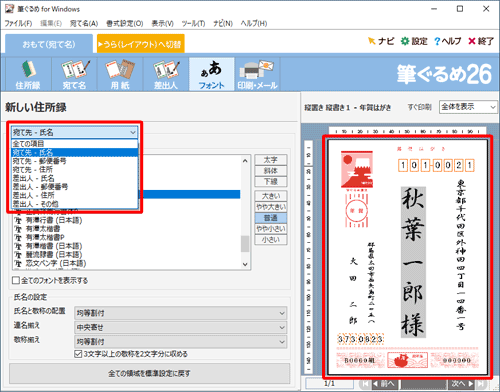Open the 住所録 address book toolbar icon

[x=28, y=74]
